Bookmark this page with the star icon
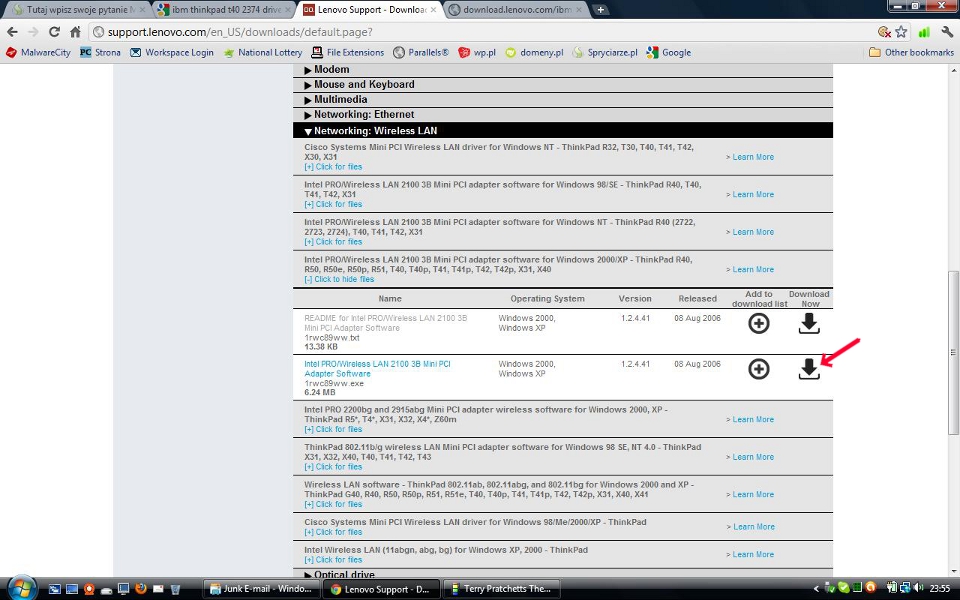This screenshot has height=600, width=960. pyautogui.click(x=901, y=32)
